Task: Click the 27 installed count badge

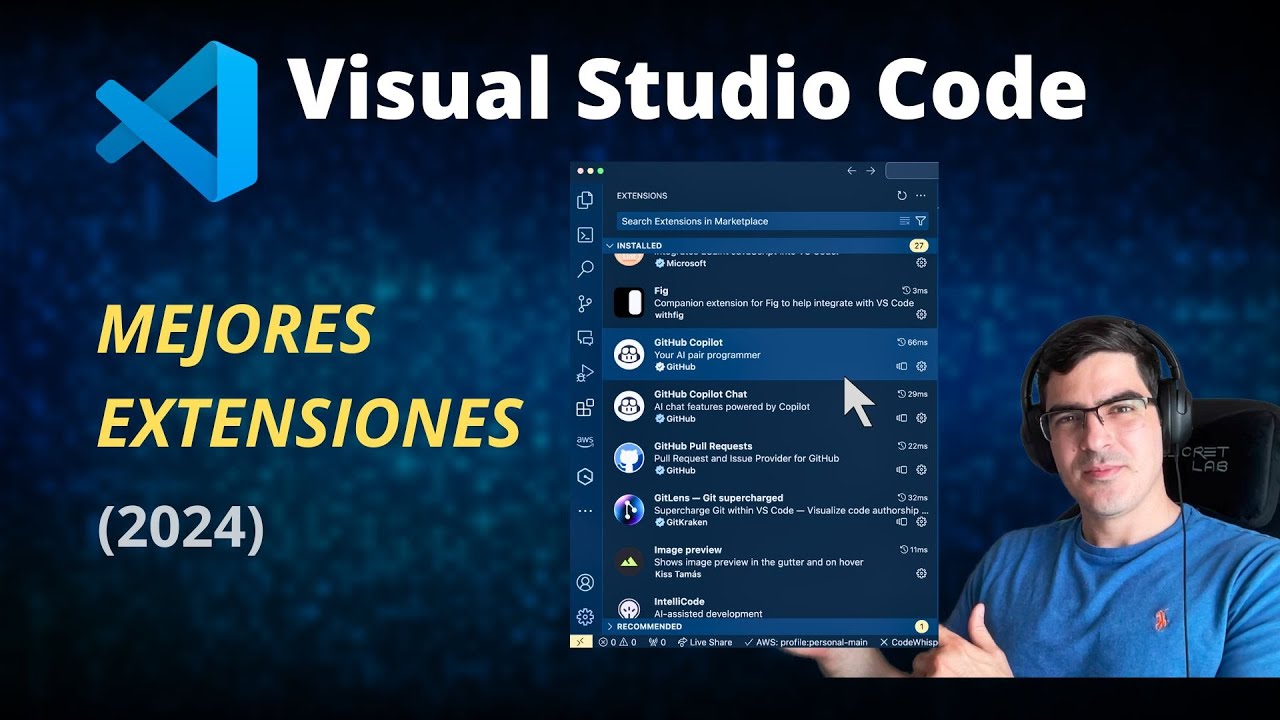Action: coord(918,245)
